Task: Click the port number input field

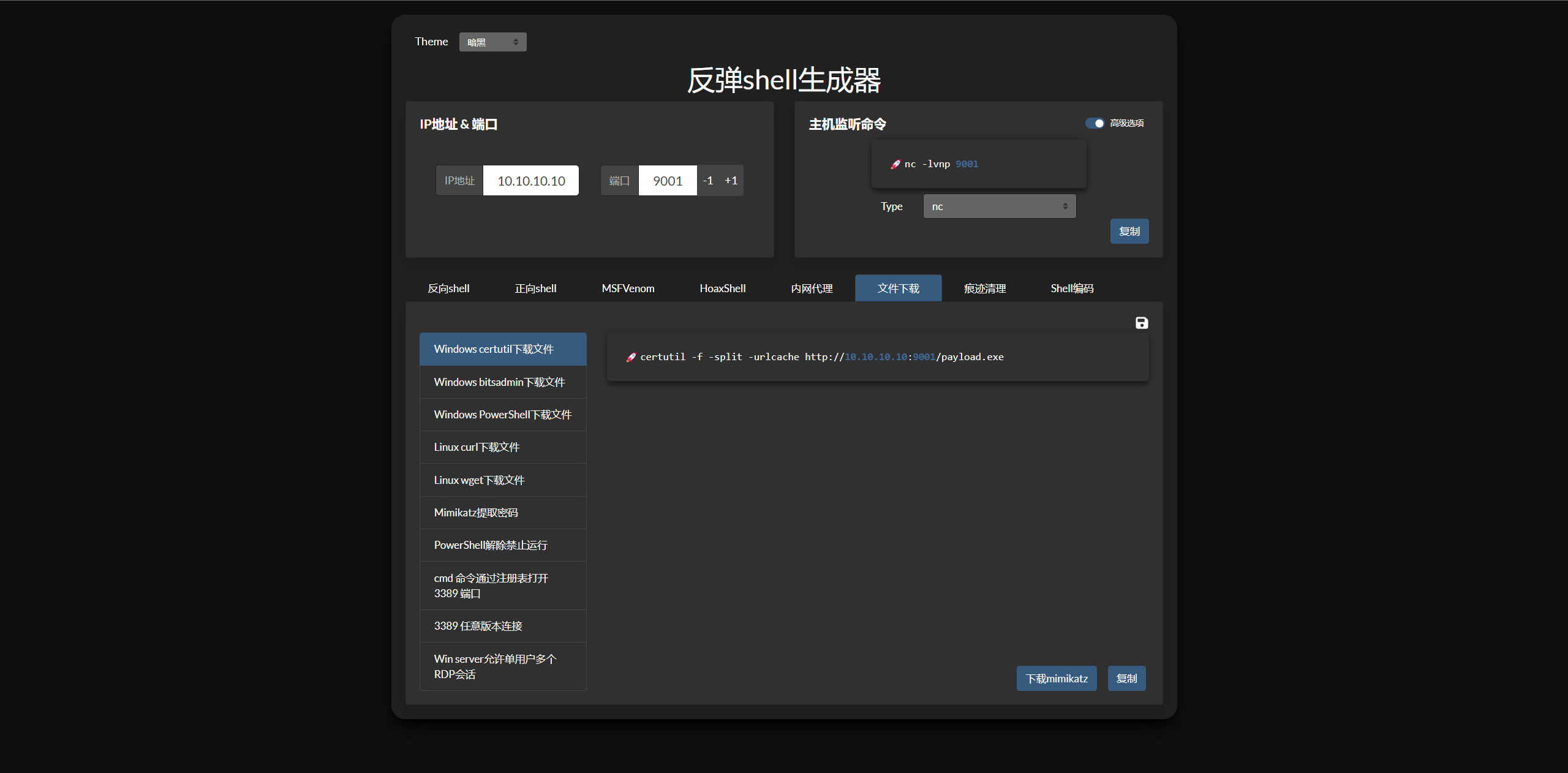Action: (667, 181)
